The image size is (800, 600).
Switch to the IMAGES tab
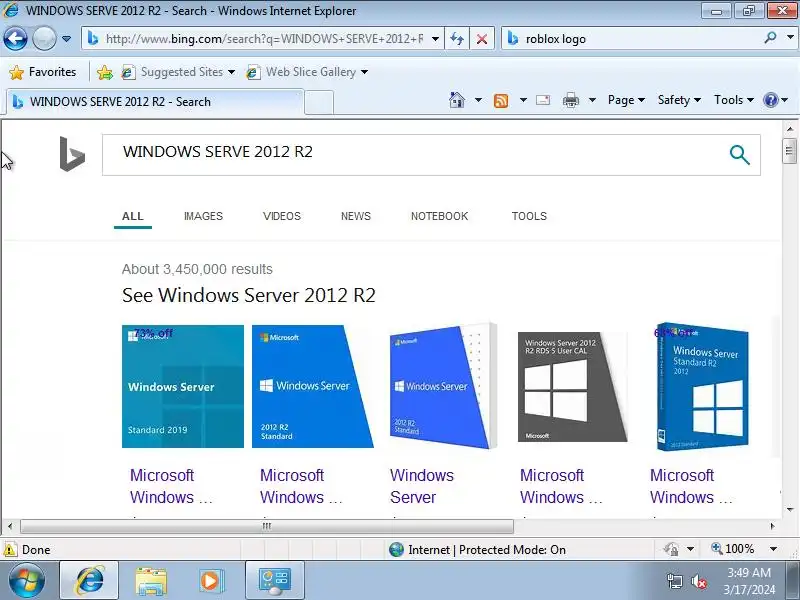(x=203, y=216)
